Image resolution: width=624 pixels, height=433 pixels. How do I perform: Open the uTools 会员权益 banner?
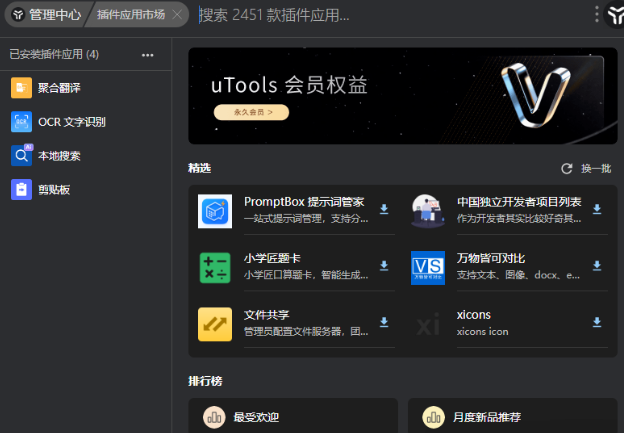[x=403, y=96]
